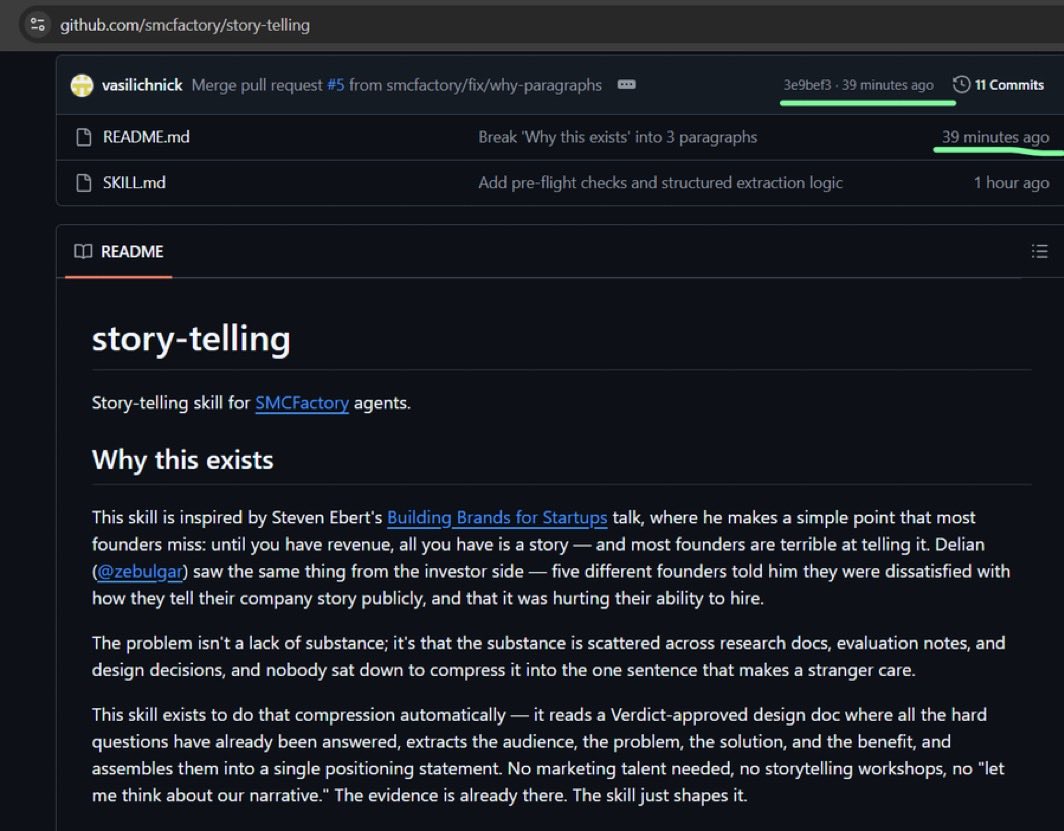Open the README.md file

click(x=146, y=137)
